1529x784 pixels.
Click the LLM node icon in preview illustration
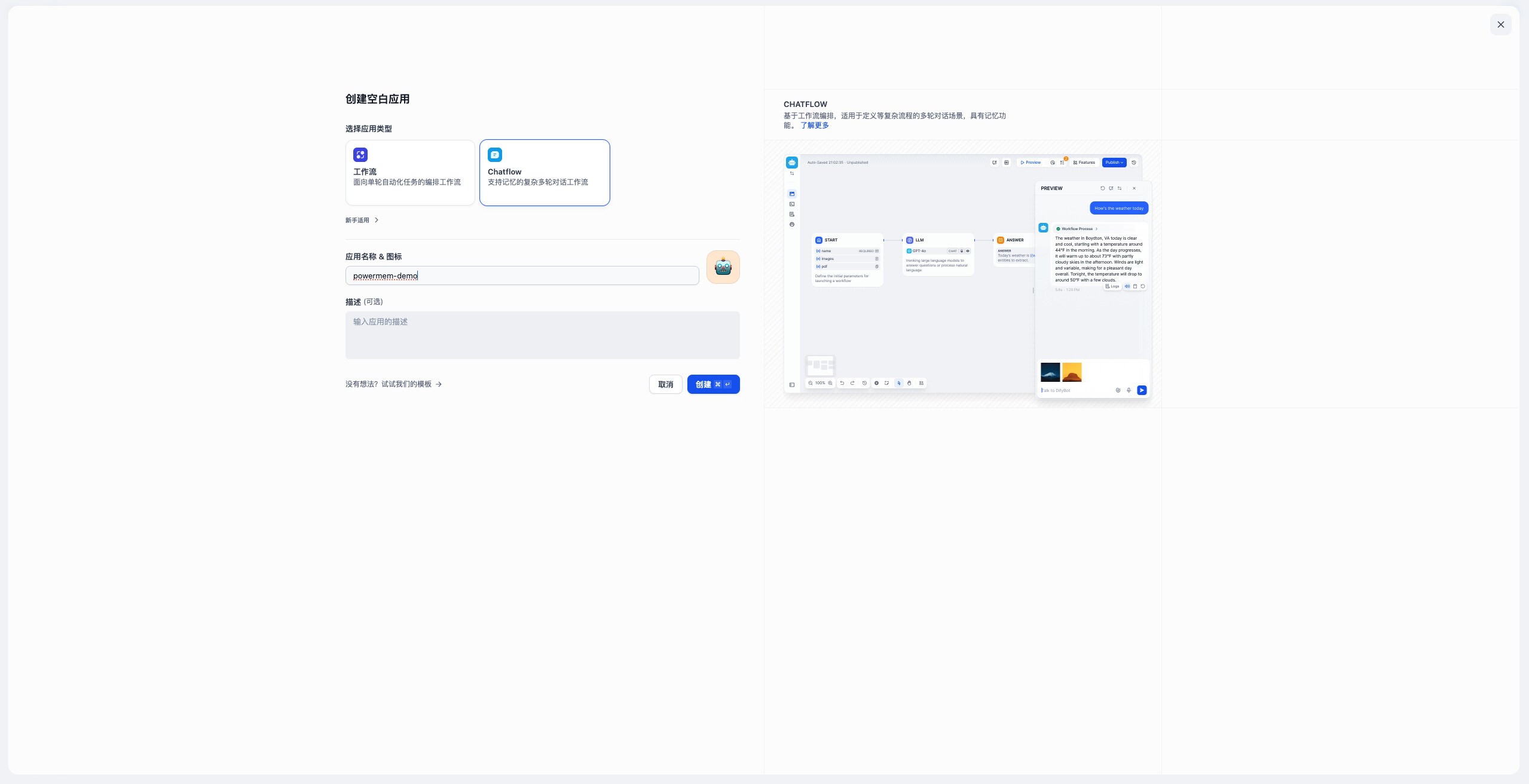point(909,240)
